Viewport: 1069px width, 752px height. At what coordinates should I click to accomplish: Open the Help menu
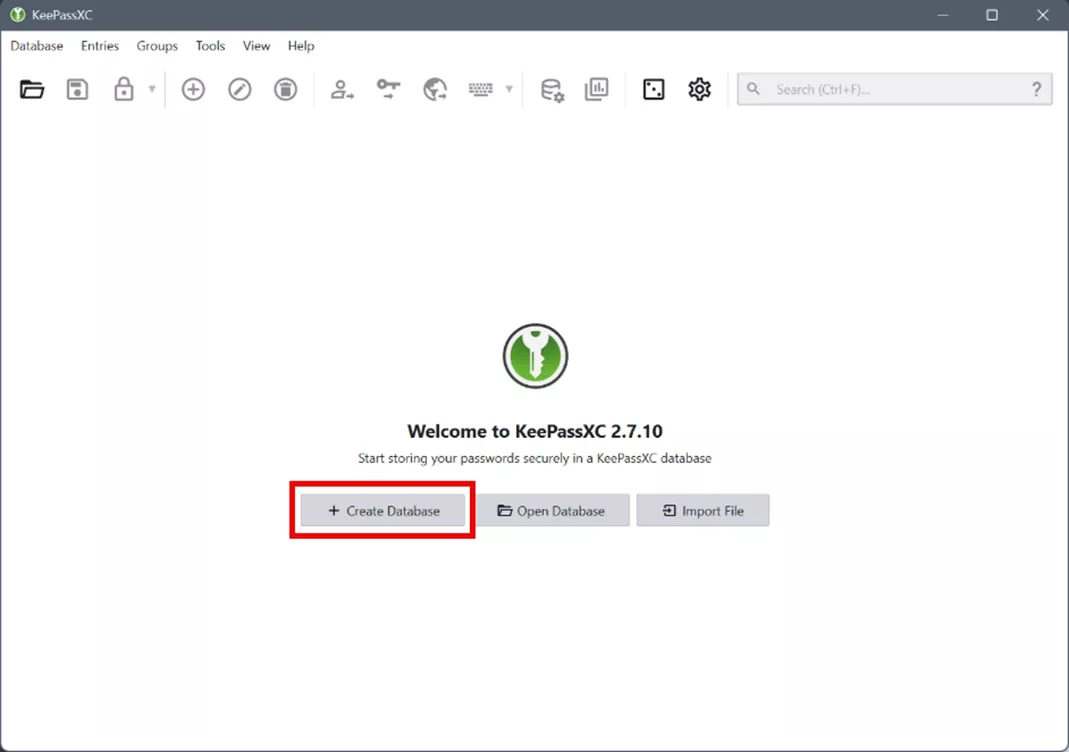pyautogui.click(x=301, y=46)
